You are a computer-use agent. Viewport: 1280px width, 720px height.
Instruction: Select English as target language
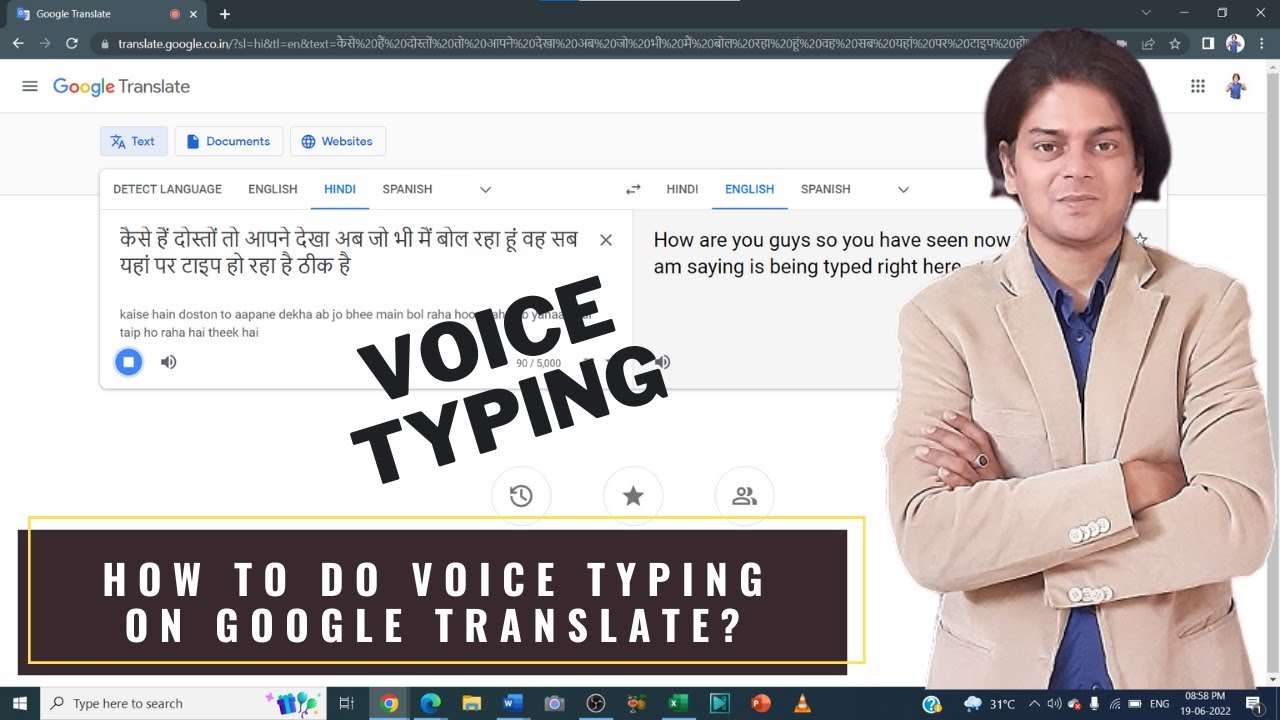pyautogui.click(x=750, y=189)
